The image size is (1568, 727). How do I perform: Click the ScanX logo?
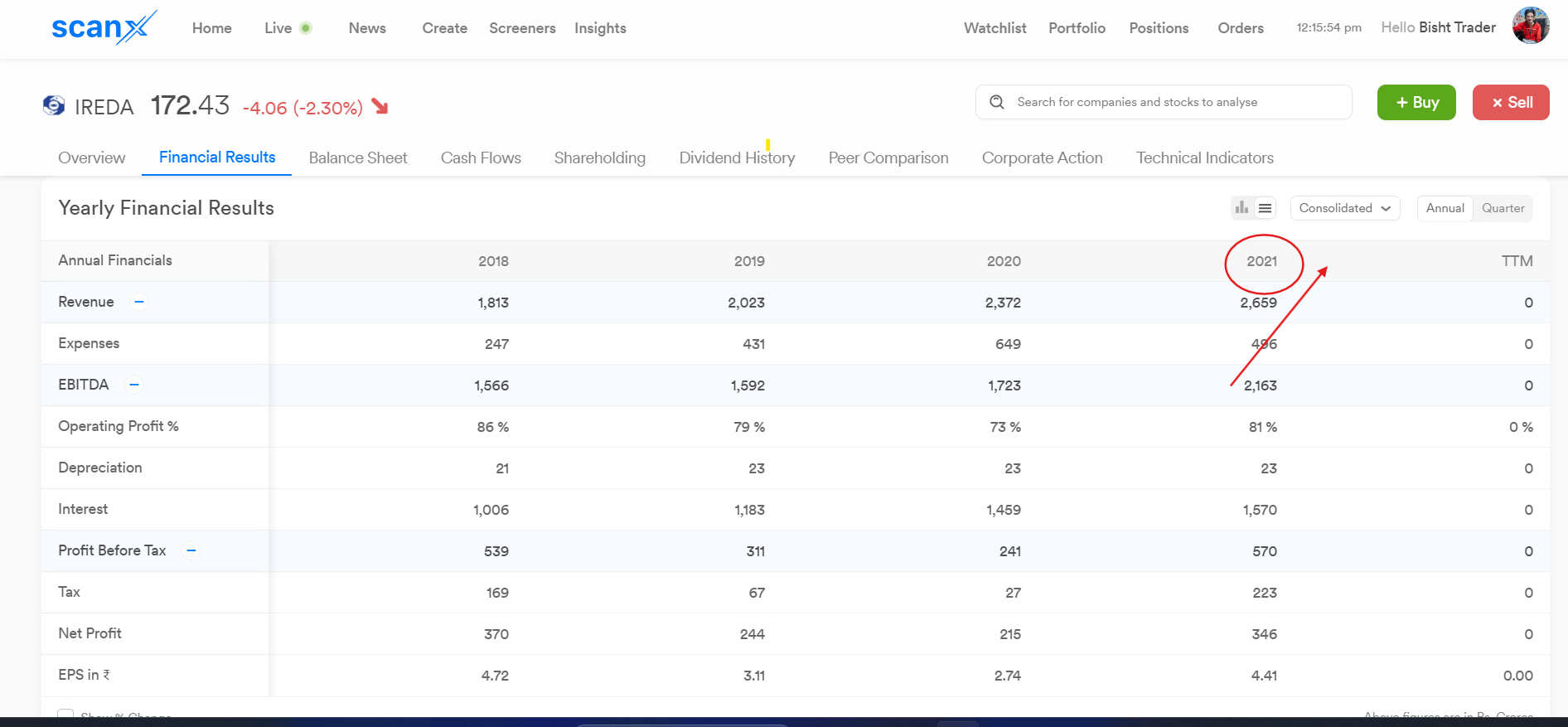pyautogui.click(x=104, y=27)
